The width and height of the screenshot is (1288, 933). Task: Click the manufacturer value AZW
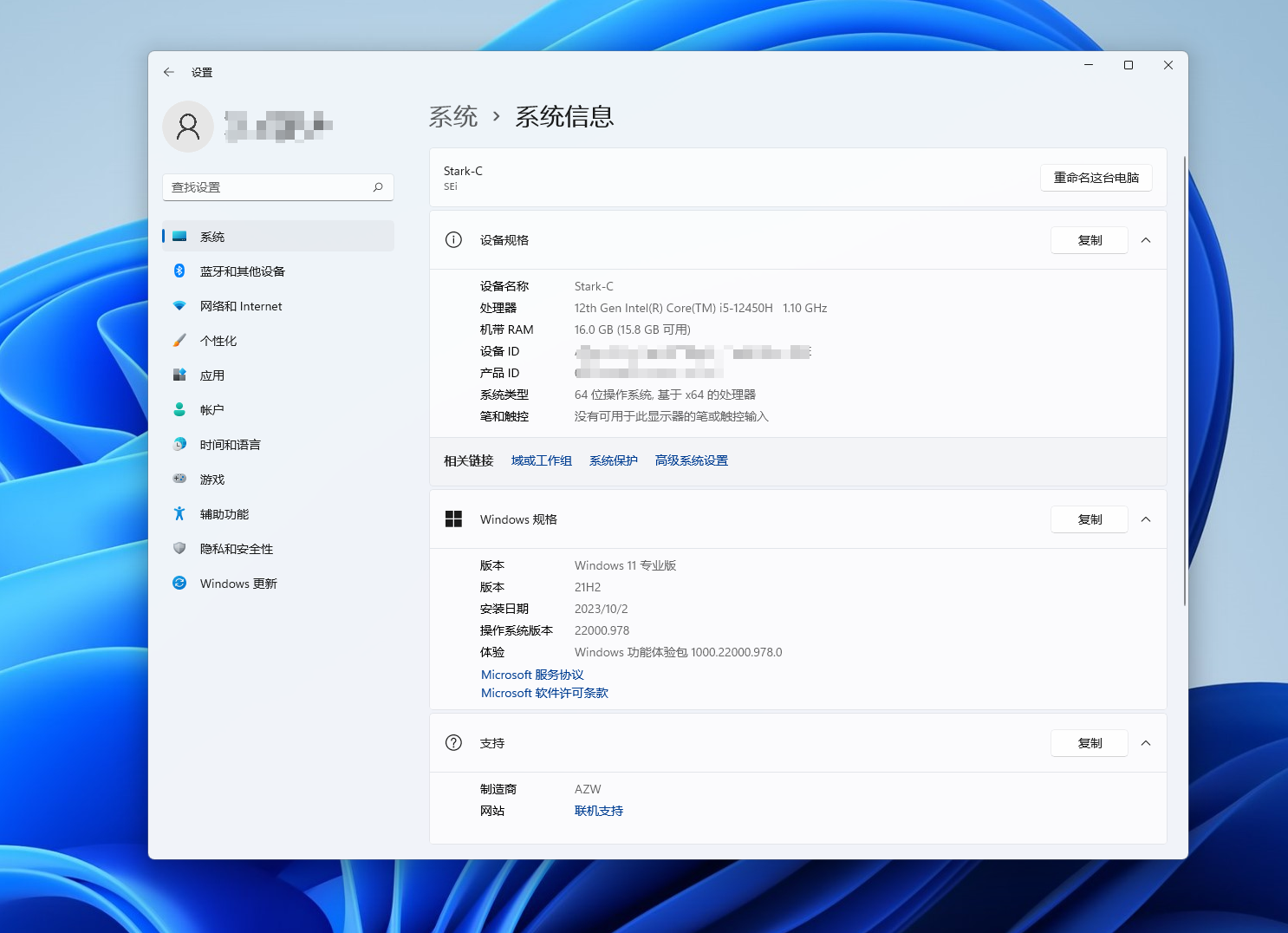(588, 789)
